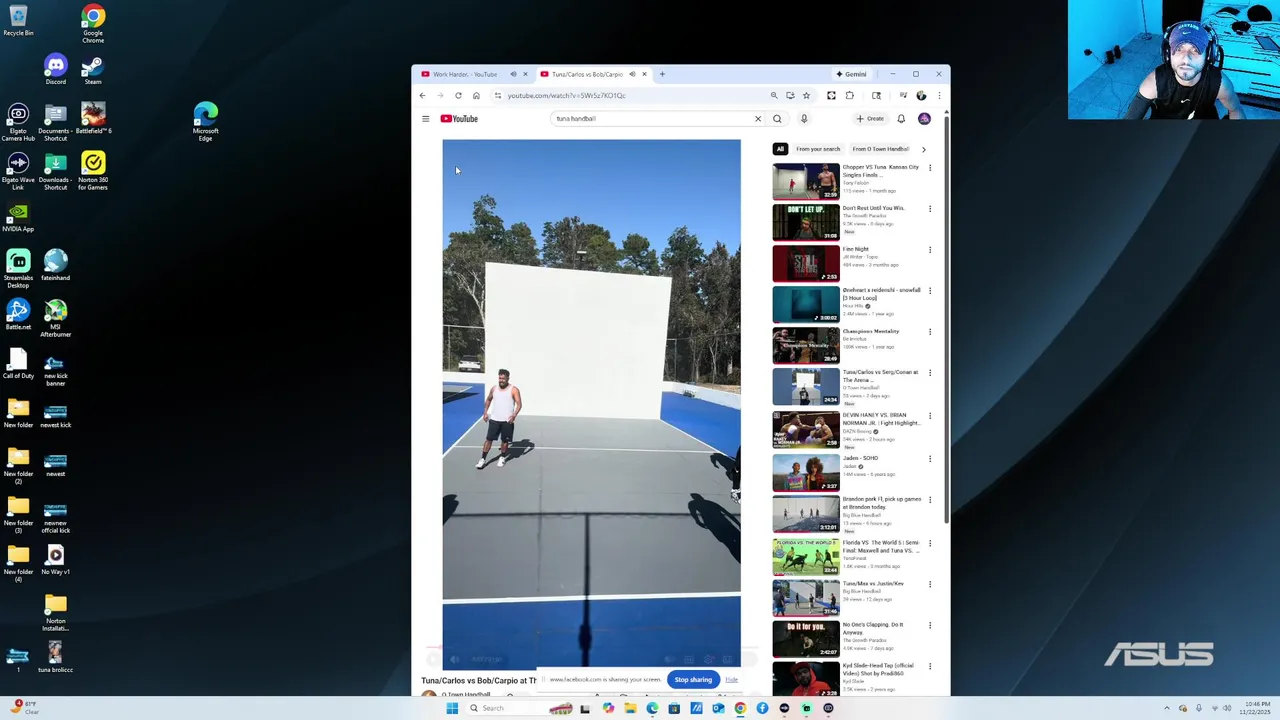Open Don't Rest Until You Win thumbnail
The height and width of the screenshot is (720, 1280).
pos(806,222)
